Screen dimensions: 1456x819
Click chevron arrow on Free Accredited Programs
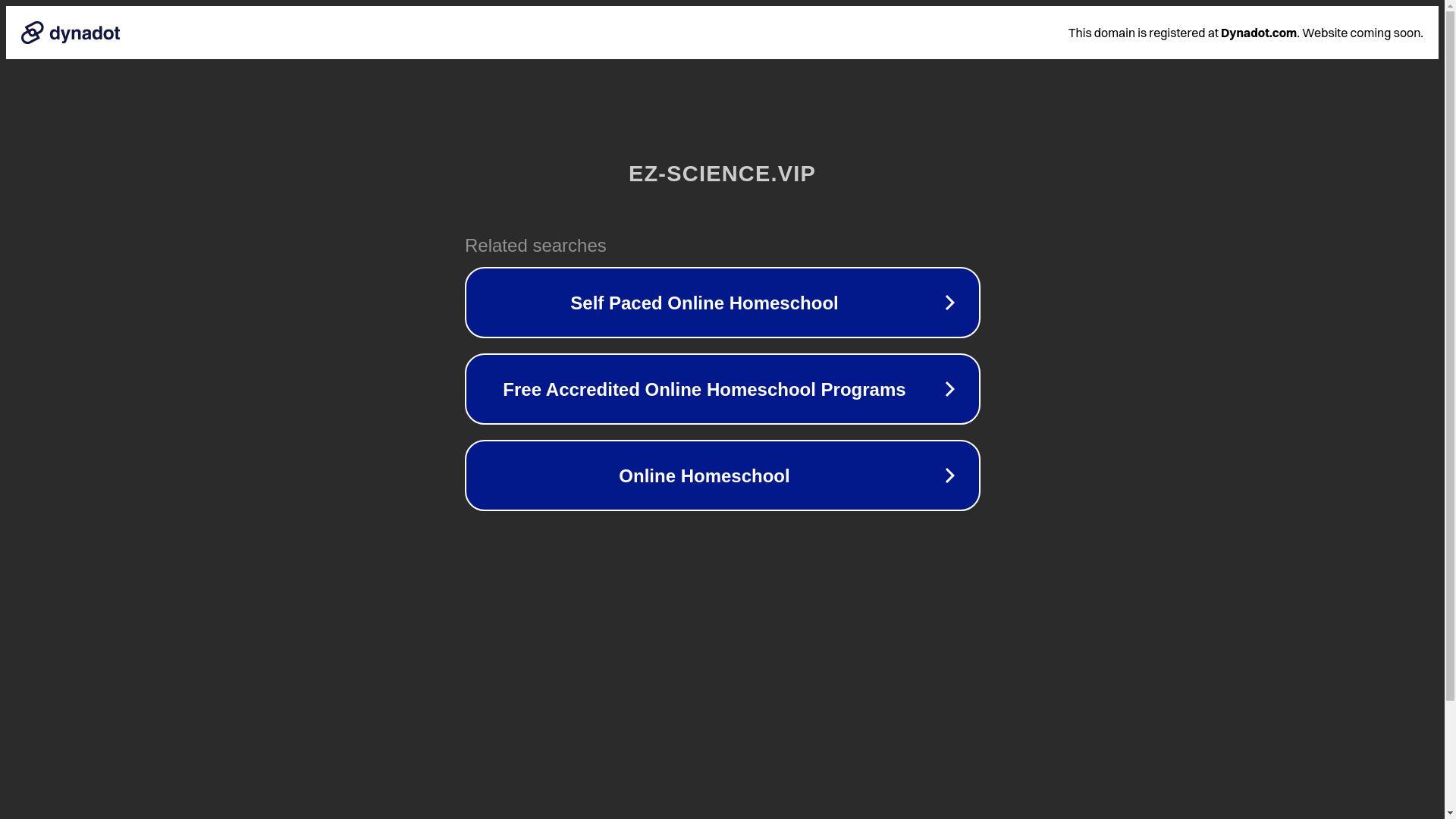pyautogui.click(x=949, y=389)
